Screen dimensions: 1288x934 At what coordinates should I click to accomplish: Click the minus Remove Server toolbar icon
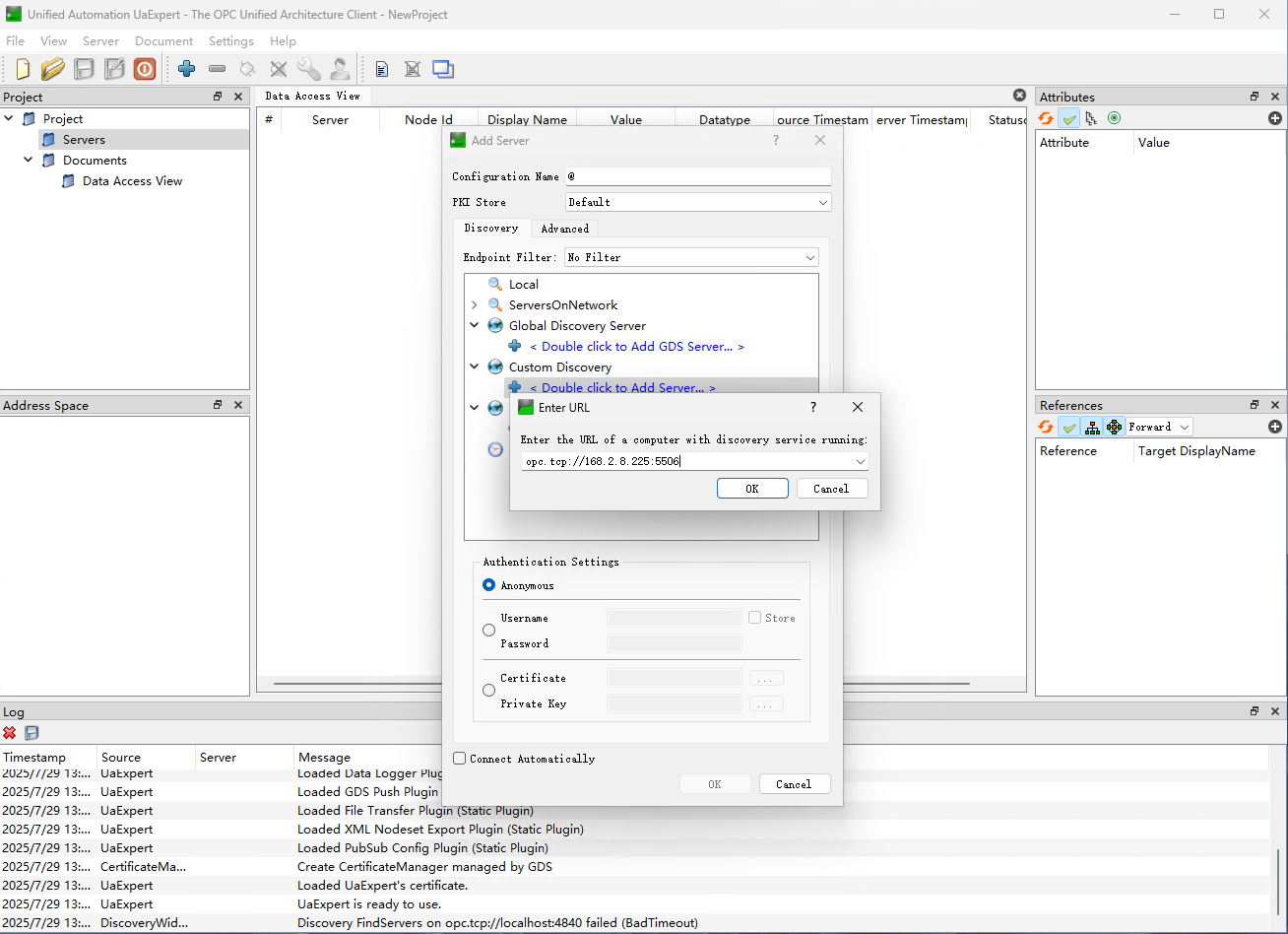click(x=218, y=69)
